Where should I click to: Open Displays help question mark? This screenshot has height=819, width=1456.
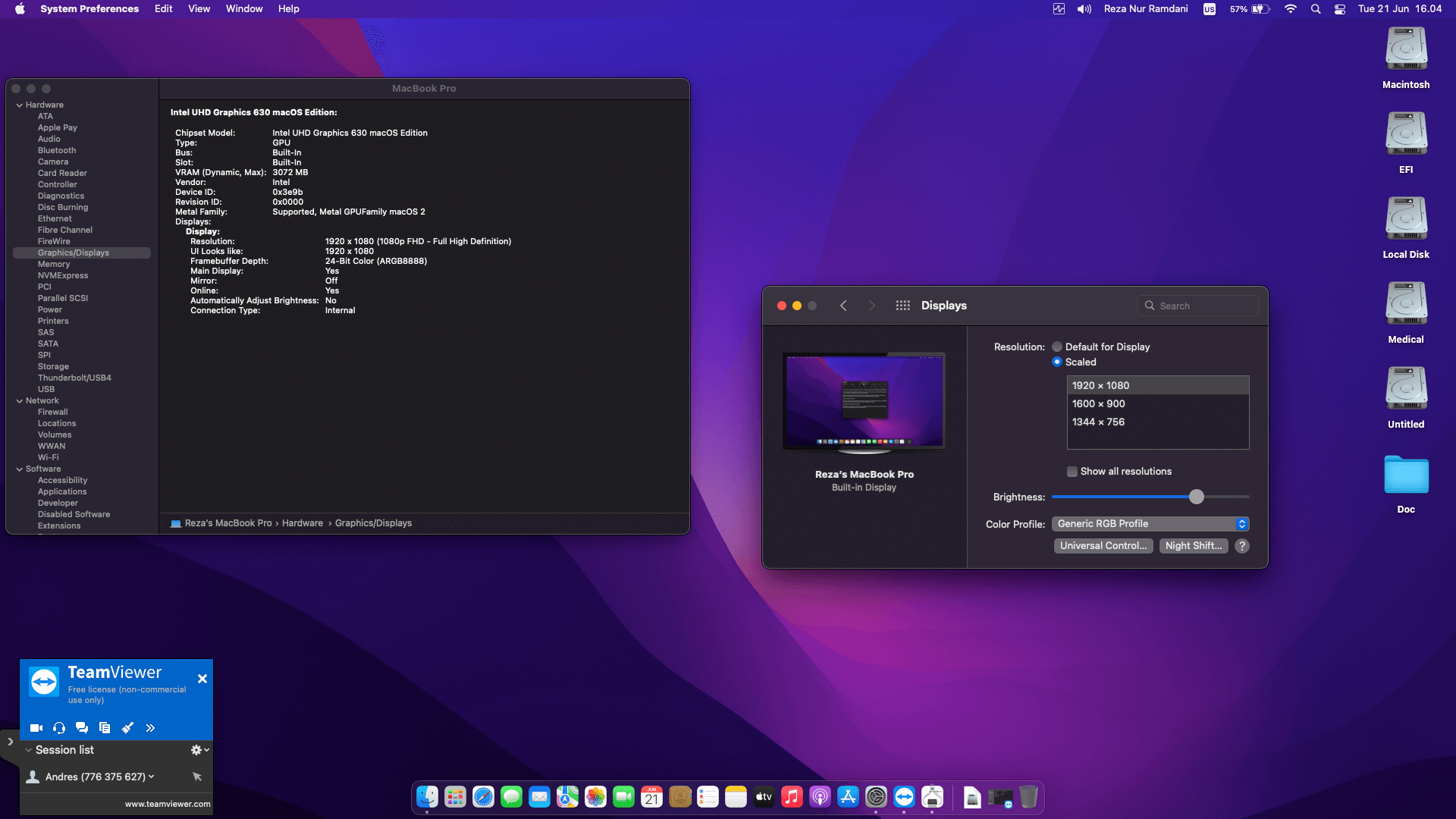click(x=1242, y=546)
